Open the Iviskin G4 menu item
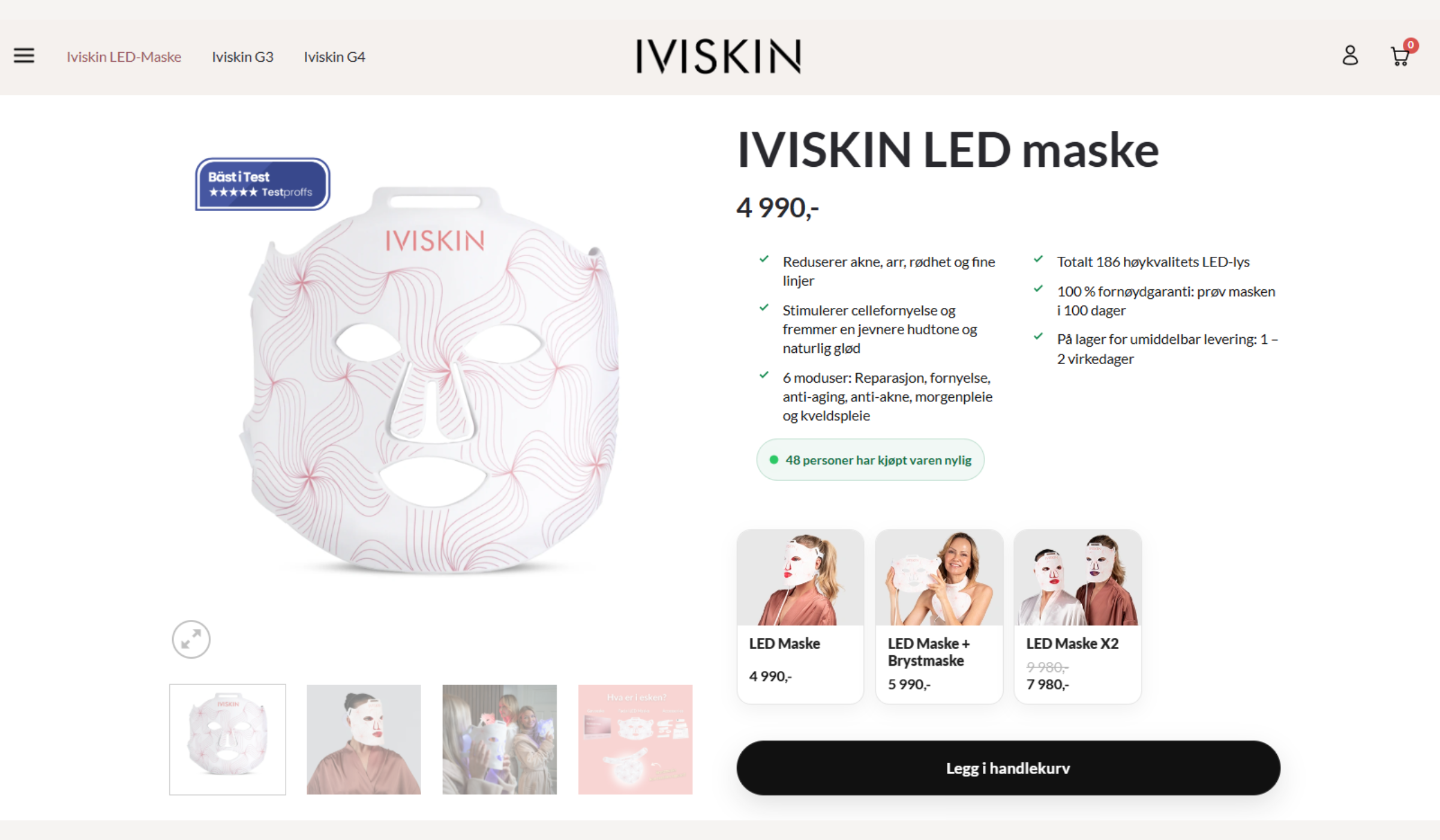The image size is (1440, 840). coord(334,57)
